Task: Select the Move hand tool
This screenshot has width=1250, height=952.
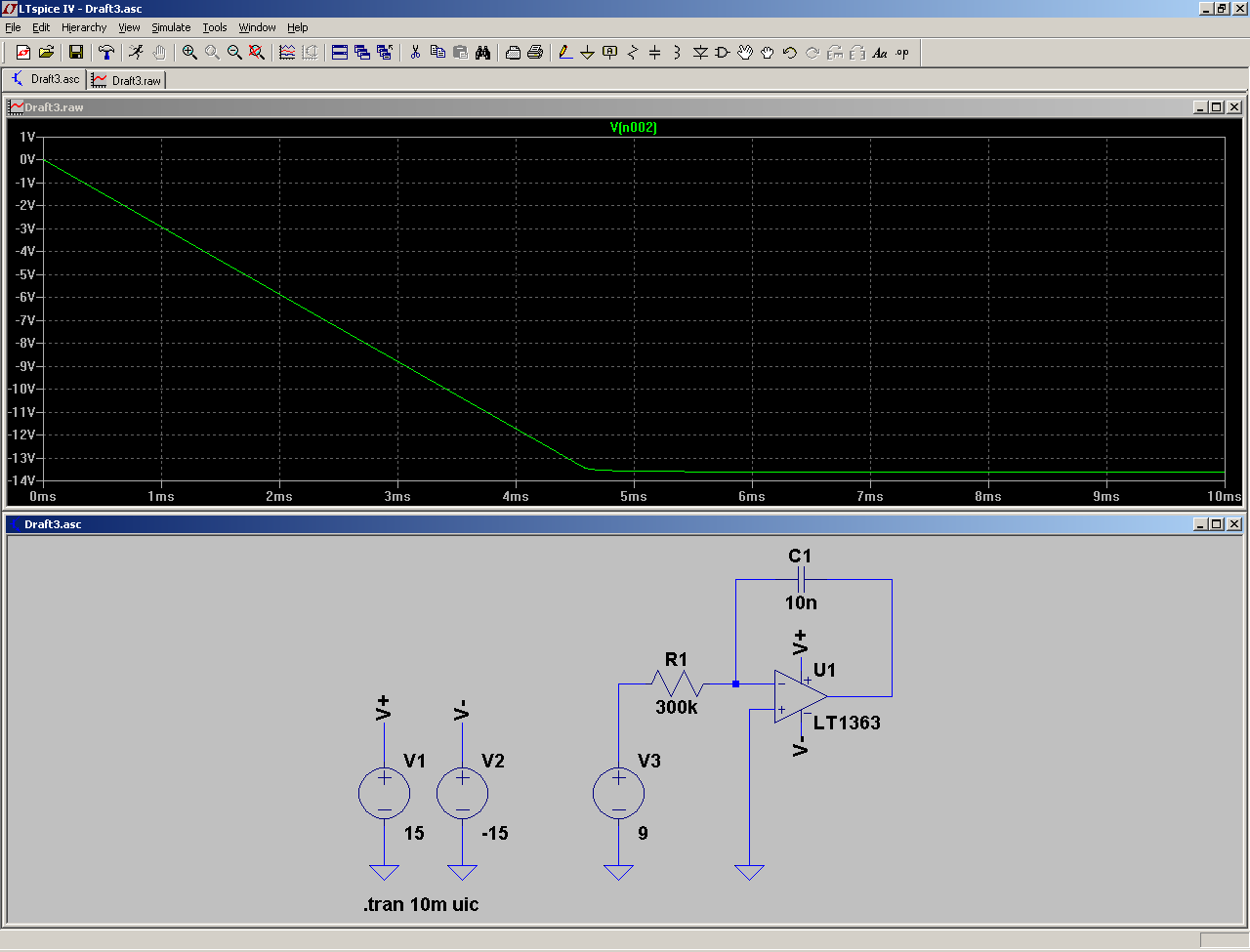Action: tap(745, 53)
